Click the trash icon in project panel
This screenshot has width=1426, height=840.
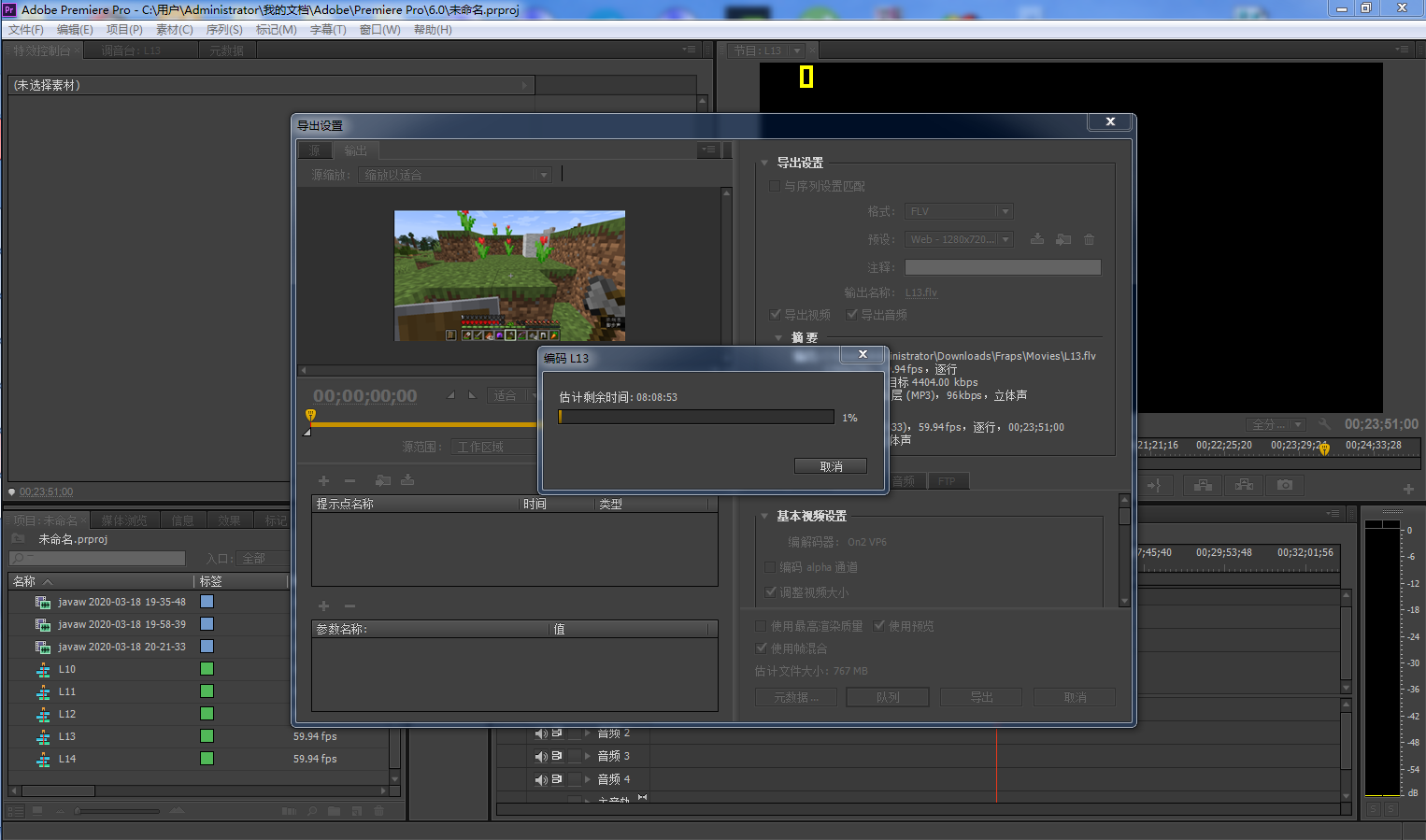point(378,811)
